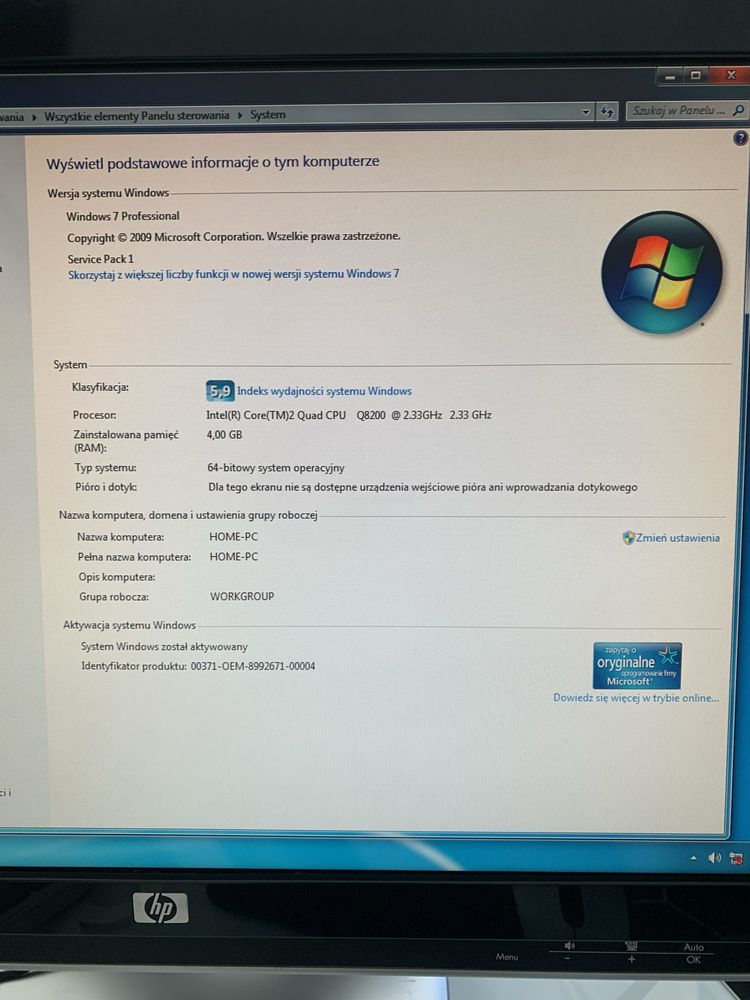The height and width of the screenshot is (1000, 750).
Task: Open Indeks wydajności systemu Windows link
Action: 324,391
